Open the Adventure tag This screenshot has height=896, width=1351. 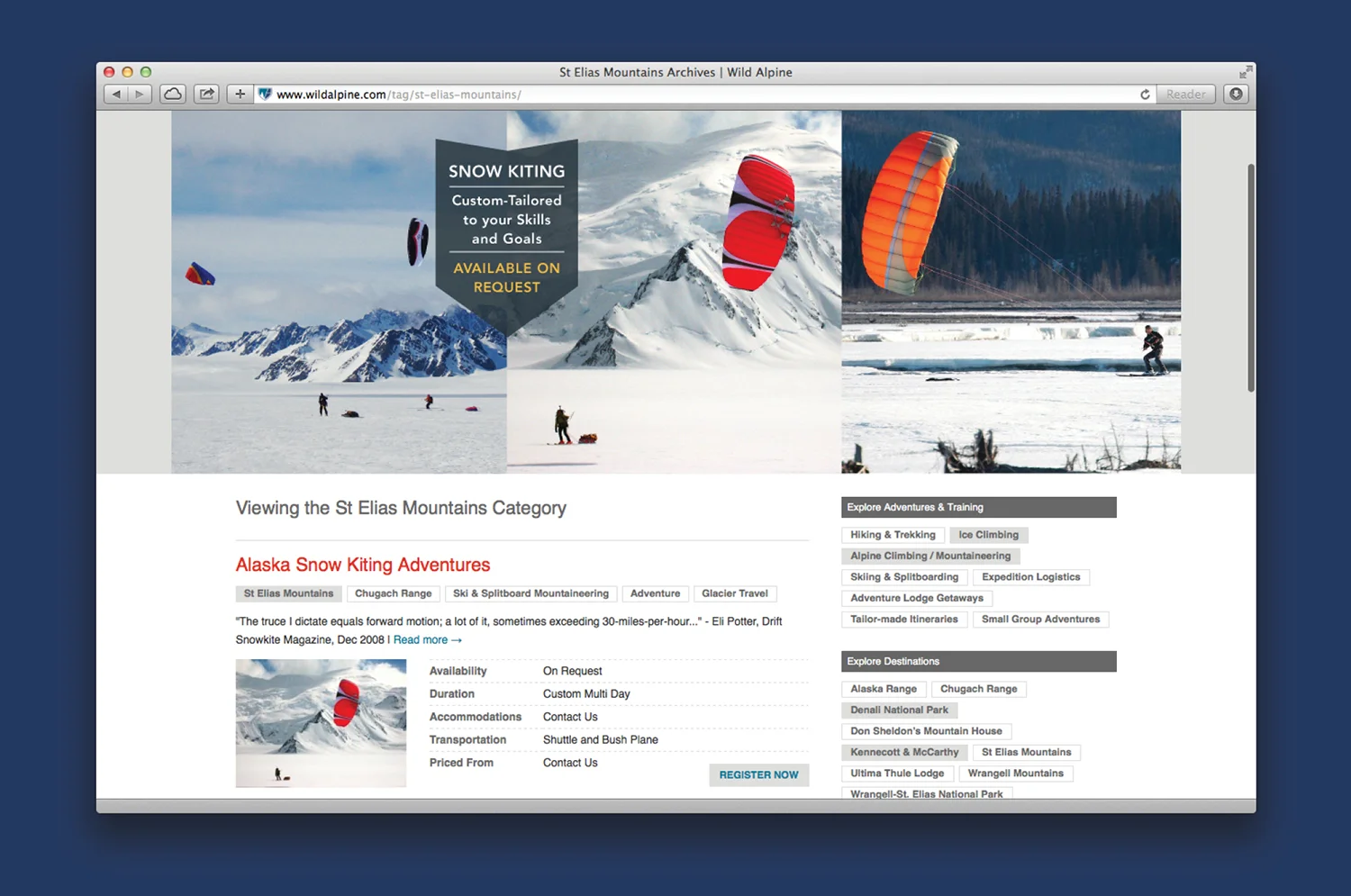click(655, 593)
